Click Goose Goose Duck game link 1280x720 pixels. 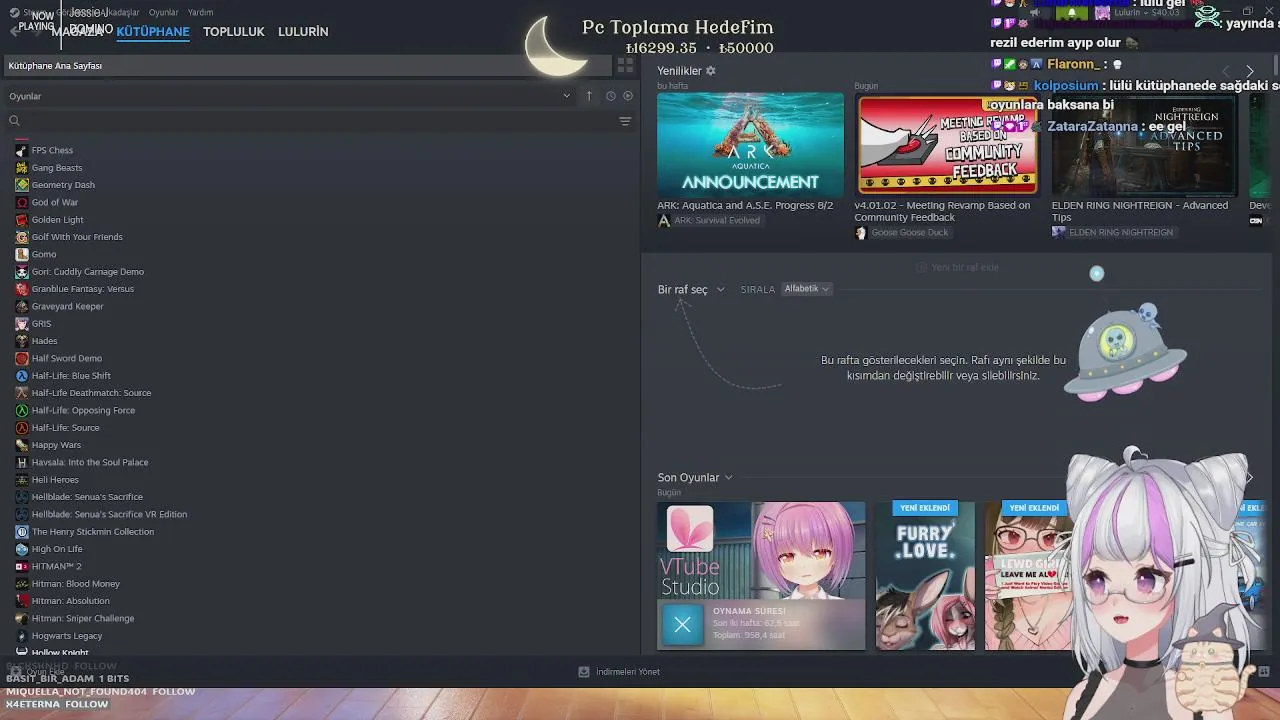(x=909, y=233)
